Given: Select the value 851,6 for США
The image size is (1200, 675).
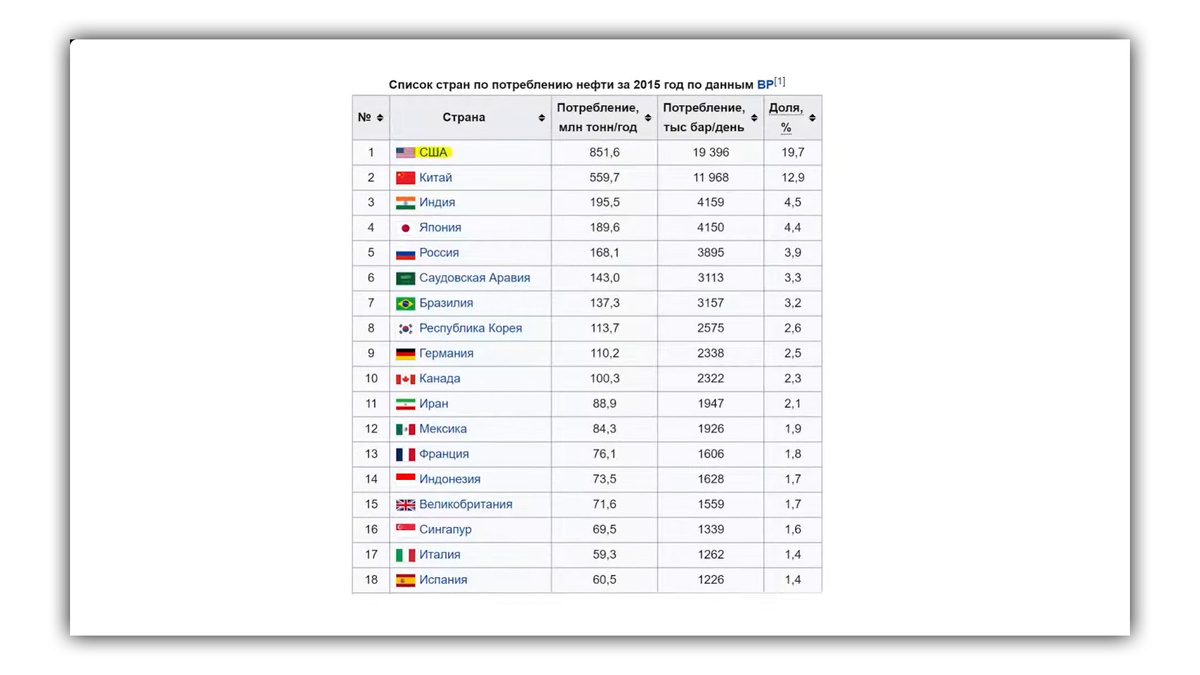Looking at the screenshot, I should click(604, 152).
